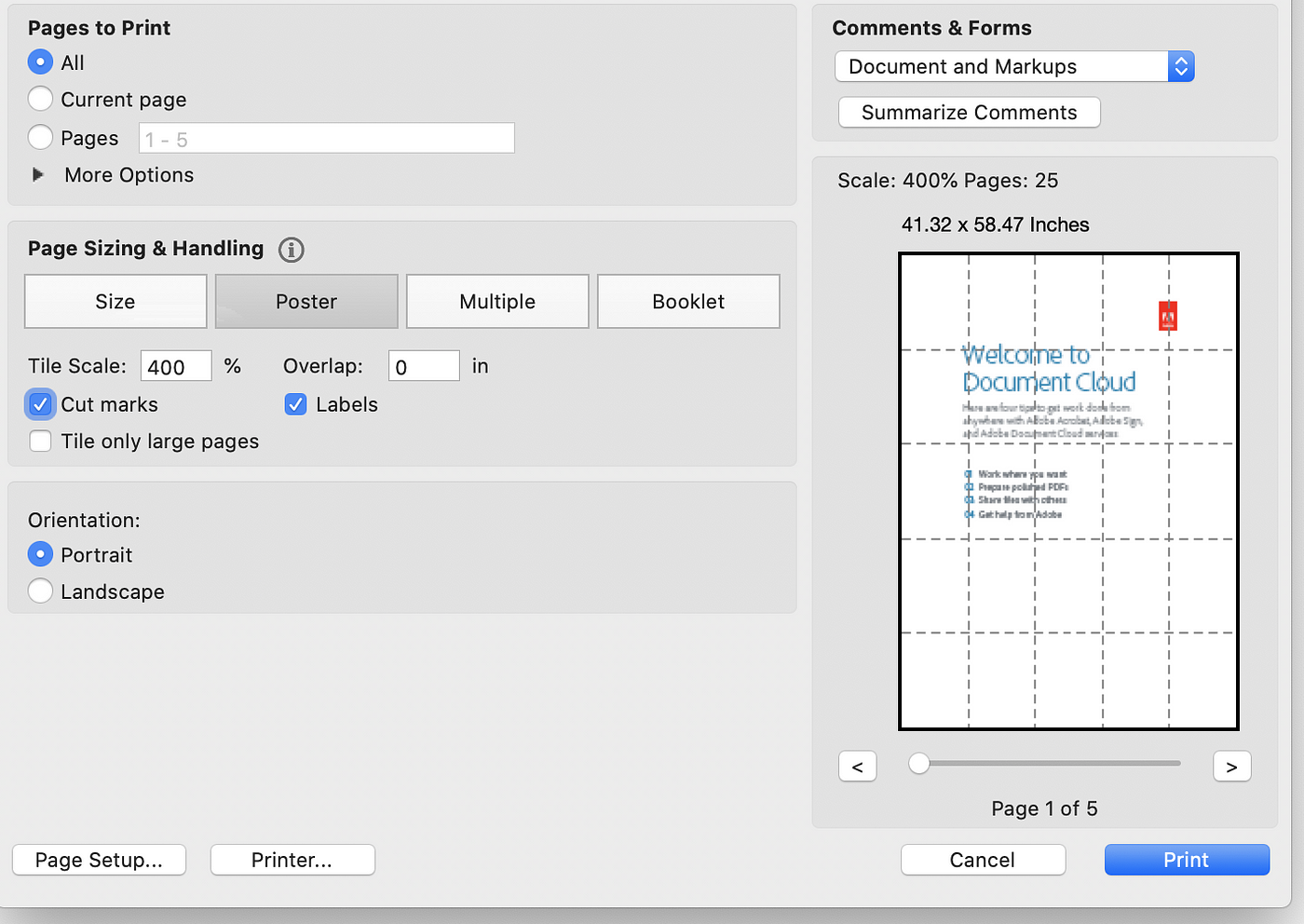Click the '41.32 x 58.47 Inches' text
The height and width of the screenshot is (924, 1304).
point(995,224)
